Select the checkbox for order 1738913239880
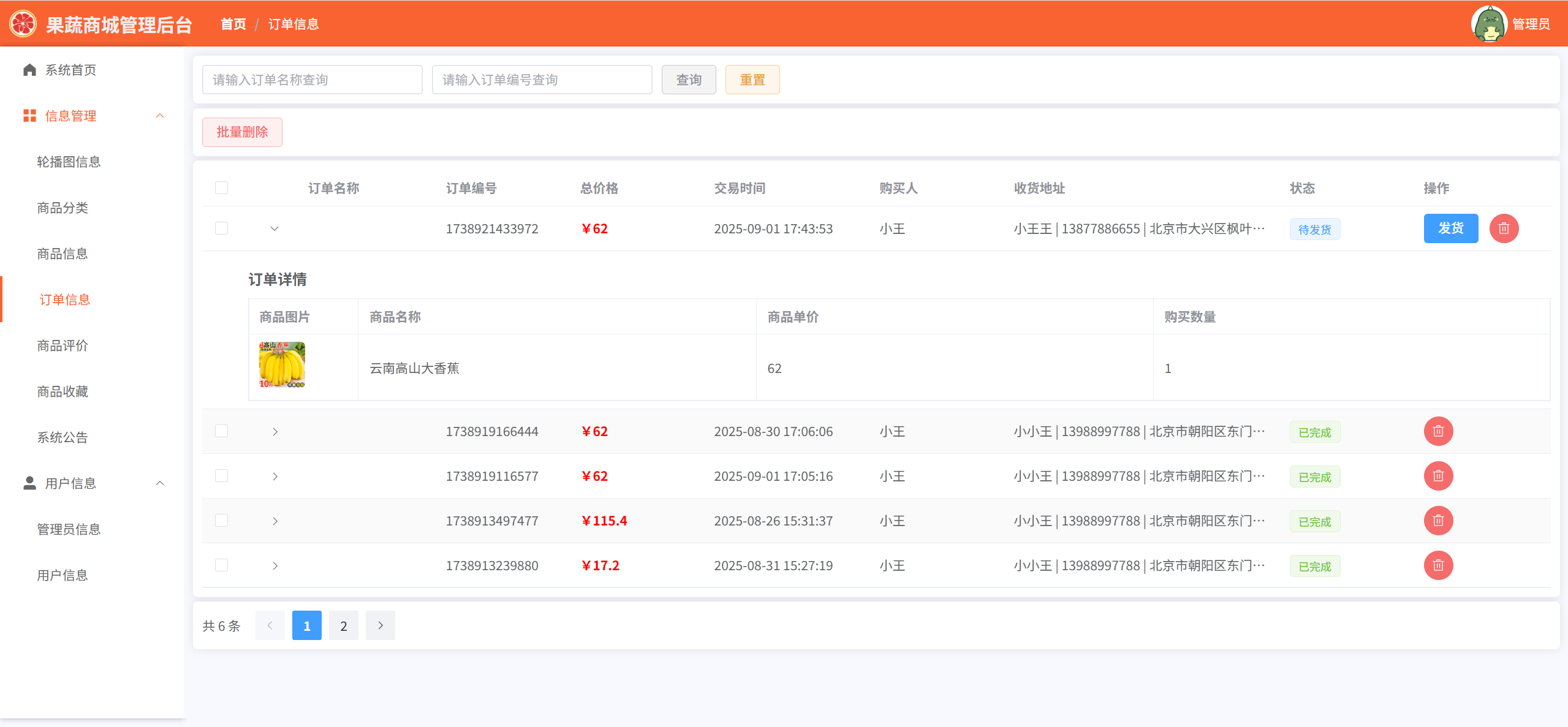This screenshot has height=727, width=1568. click(x=222, y=565)
